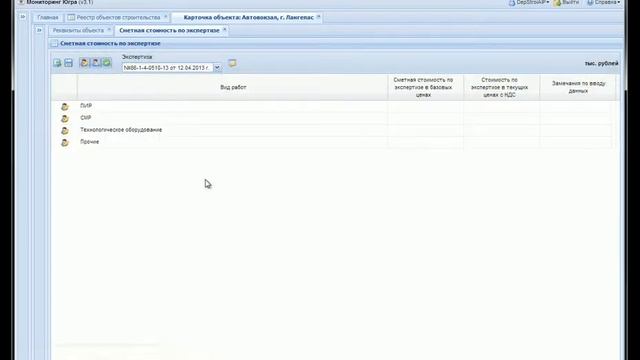This screenshot has width=640, height=360.
Task: Click the green refresh icon in the toolbar
Action: [107, 62]
